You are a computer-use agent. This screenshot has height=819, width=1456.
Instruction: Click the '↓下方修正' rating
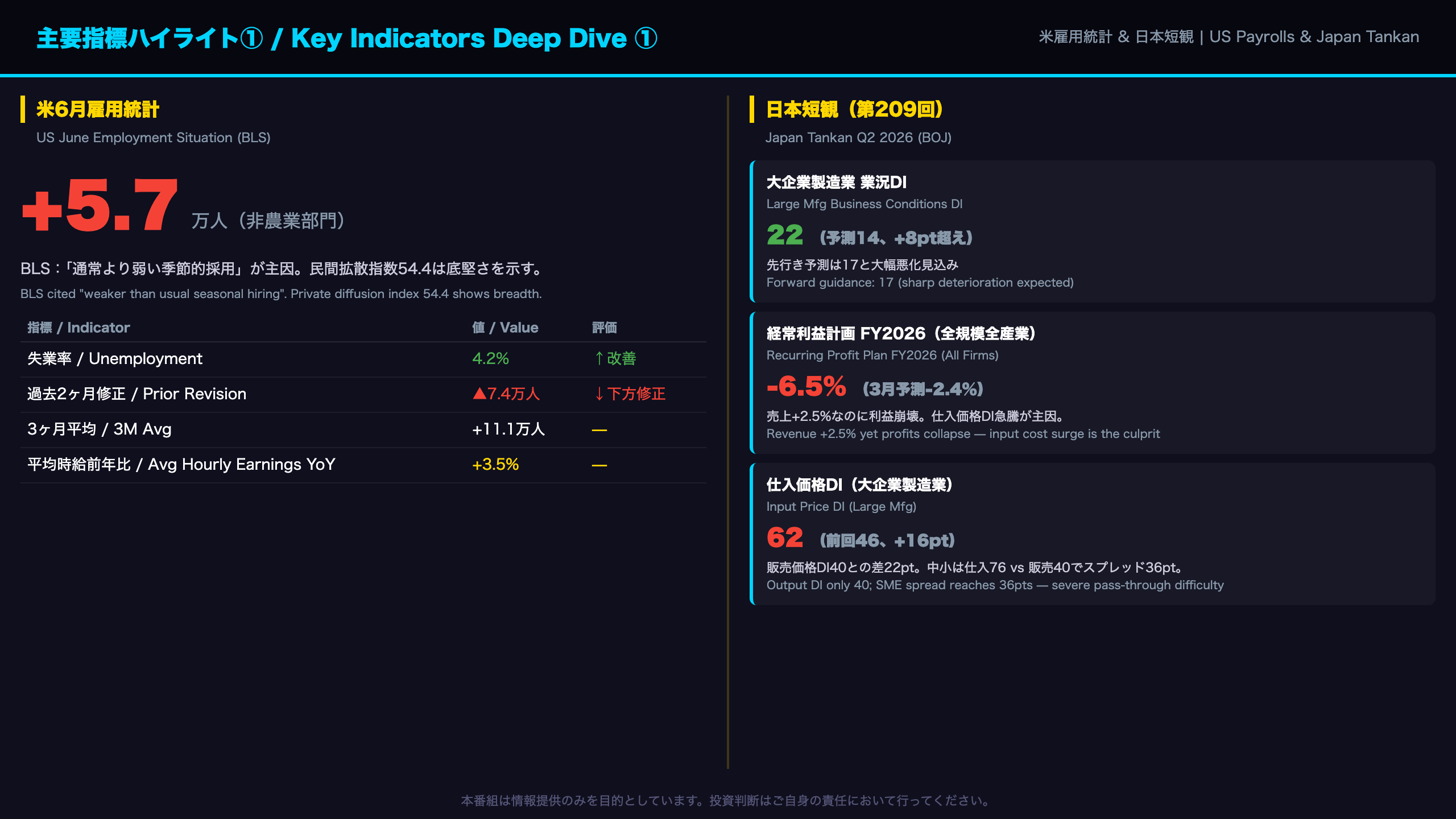click(x=629, y=394)
